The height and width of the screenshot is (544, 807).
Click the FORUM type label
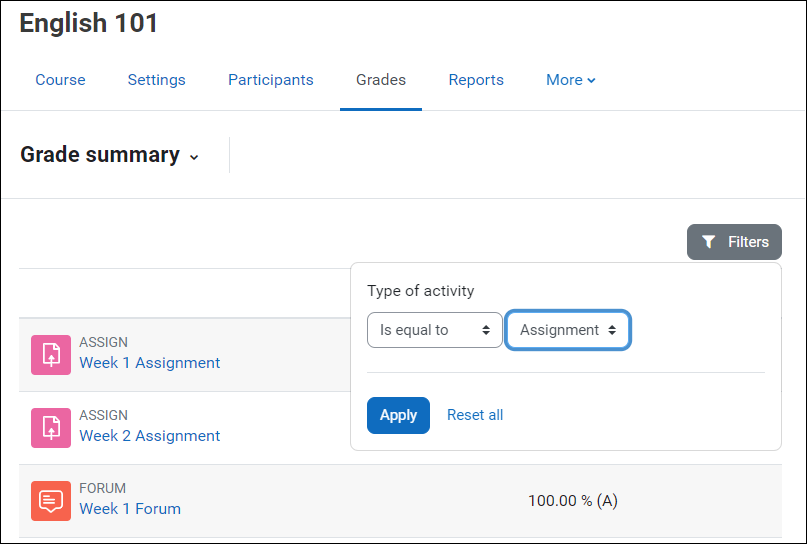[x=102, y=488]
